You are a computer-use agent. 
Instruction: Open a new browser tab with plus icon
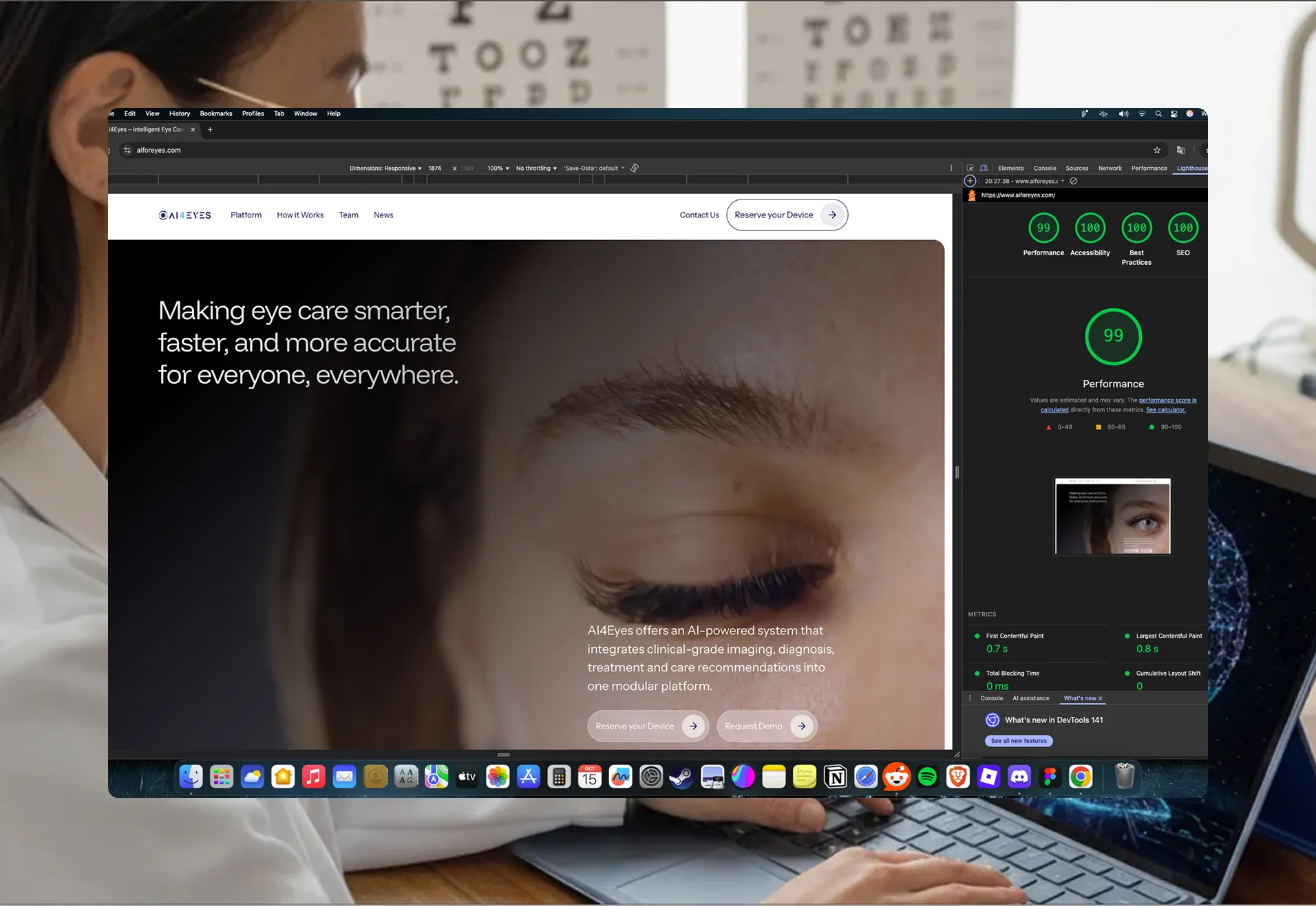pyautogui.click(x=211, y=129)
